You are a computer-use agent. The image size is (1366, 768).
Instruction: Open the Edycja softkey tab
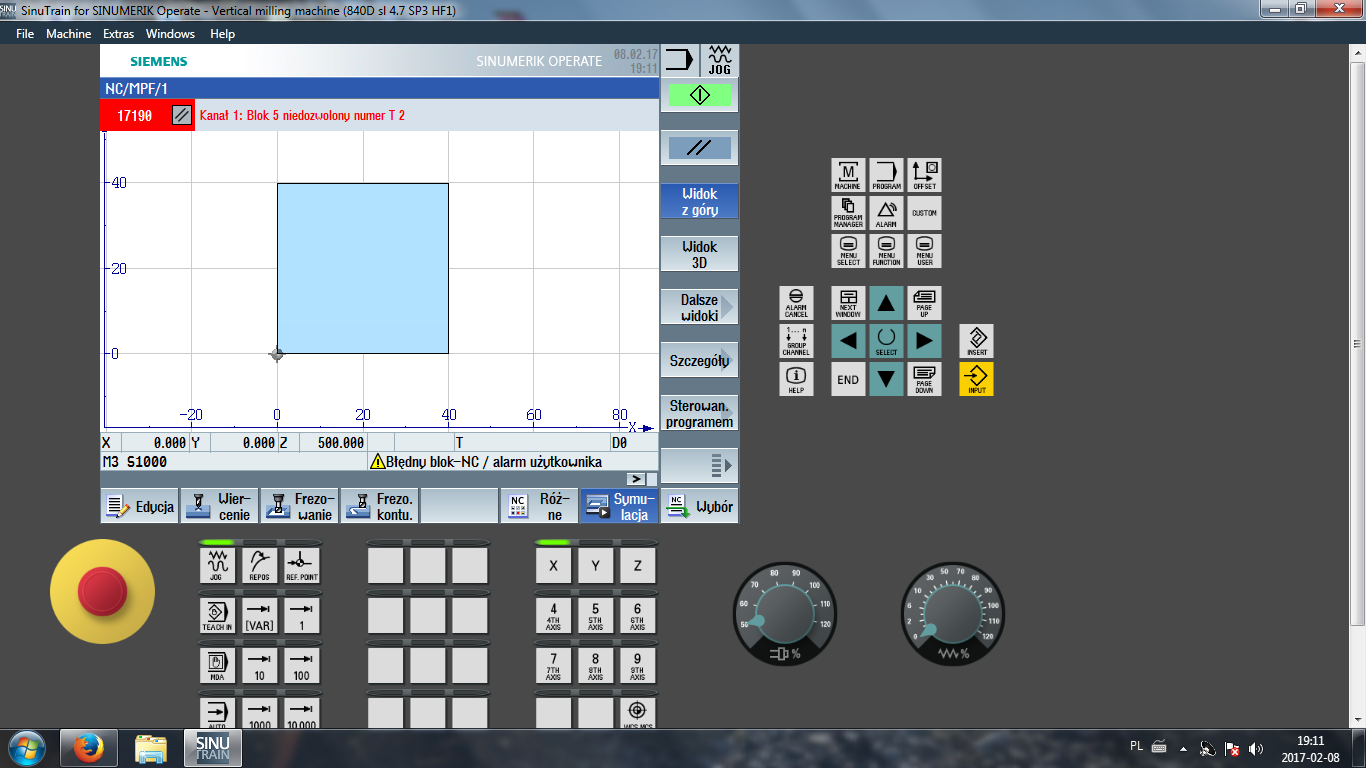(x=140, y=506)
